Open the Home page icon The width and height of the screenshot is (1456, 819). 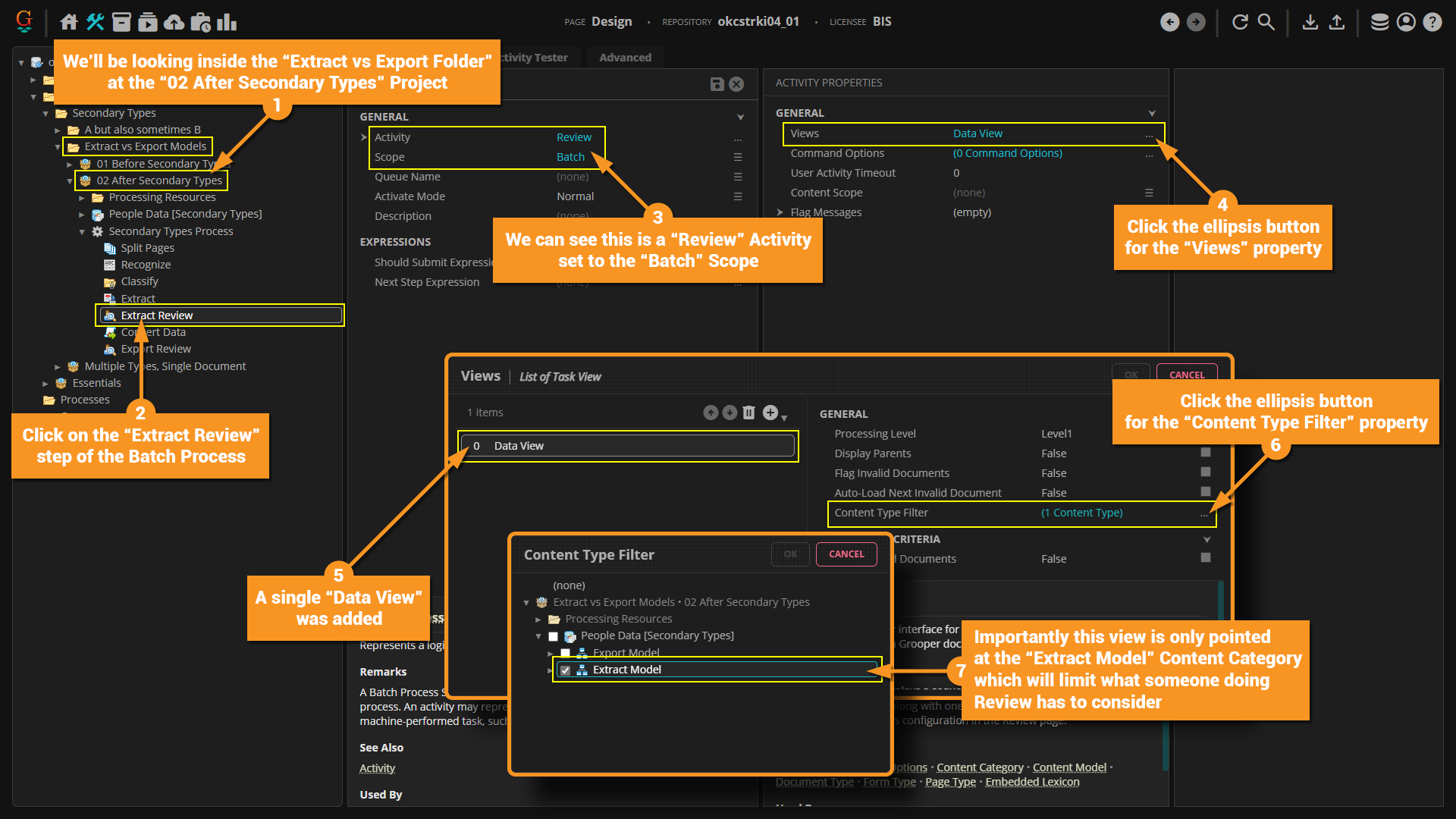(69, 22)
